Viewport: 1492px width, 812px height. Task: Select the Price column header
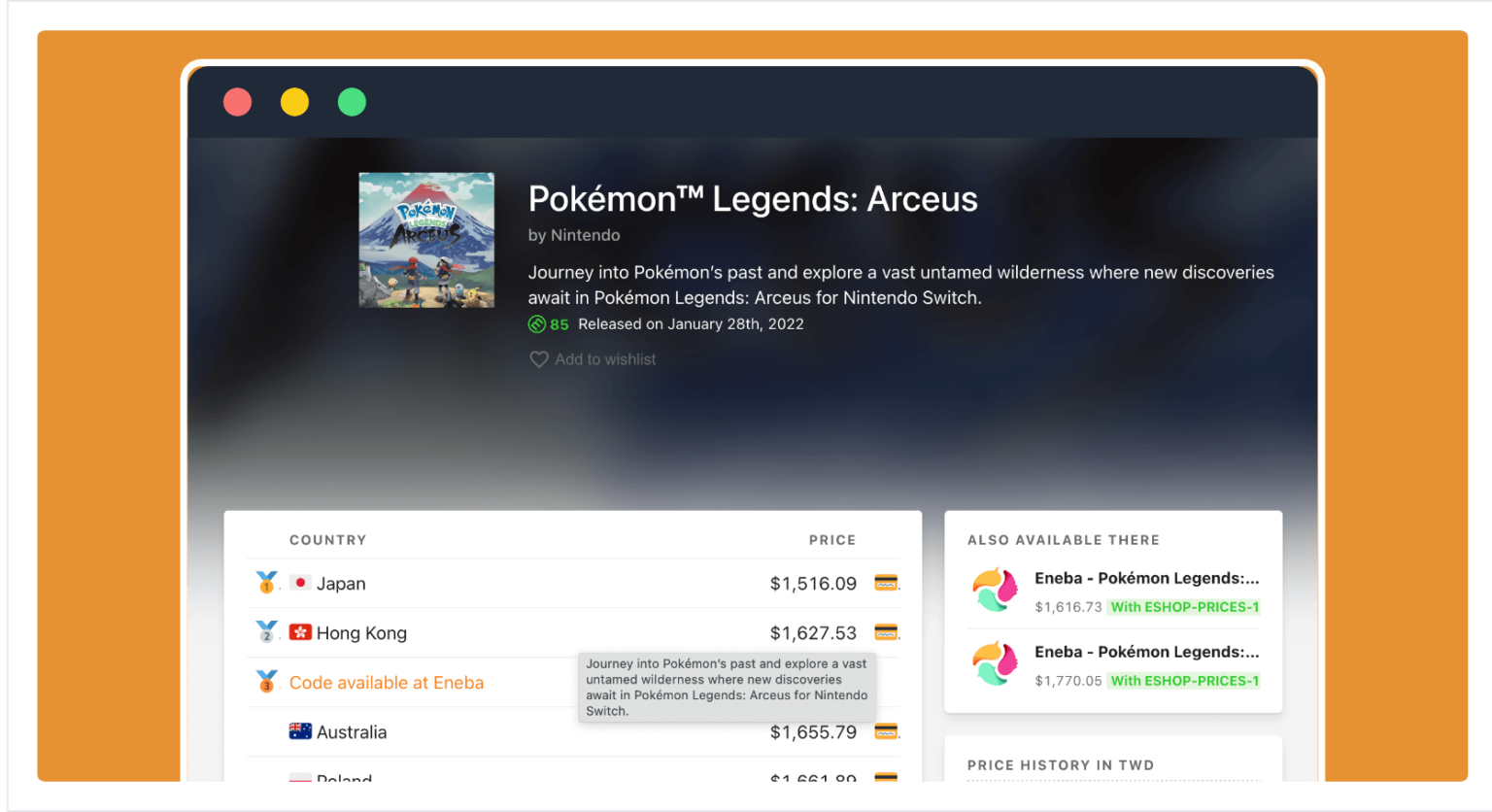(x=832, y=539)
